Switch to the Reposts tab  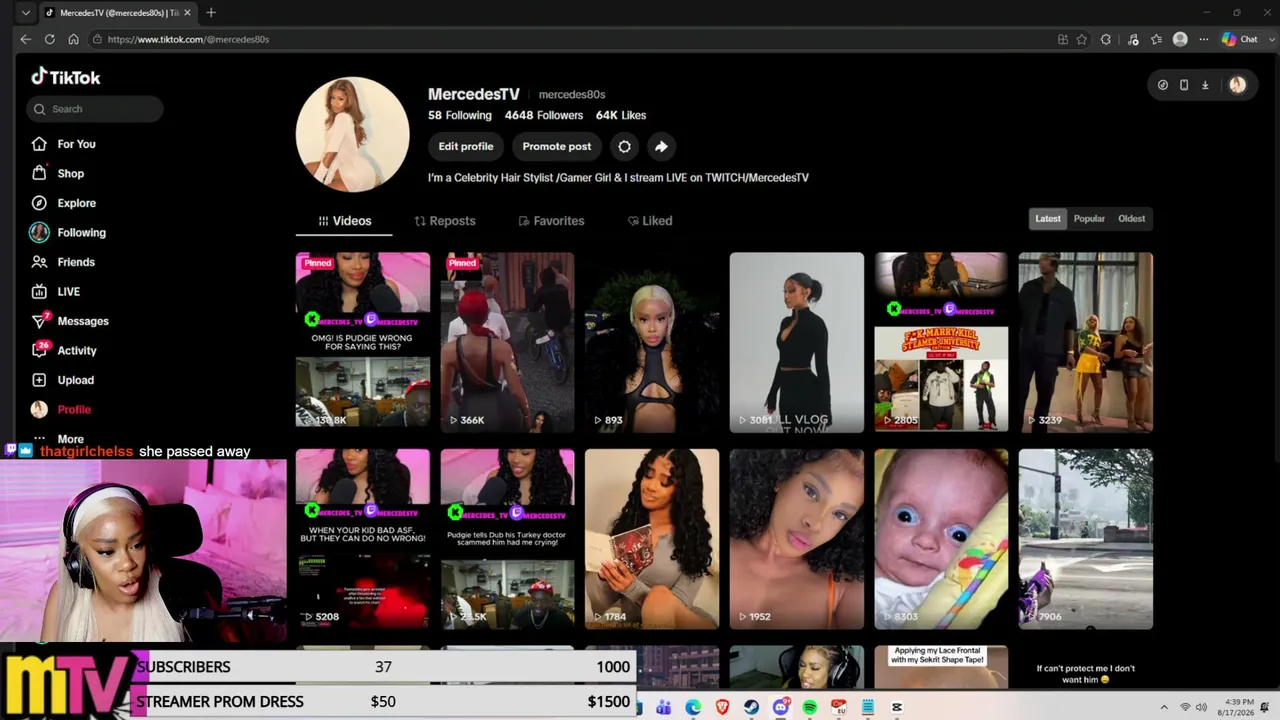(445, 221)
